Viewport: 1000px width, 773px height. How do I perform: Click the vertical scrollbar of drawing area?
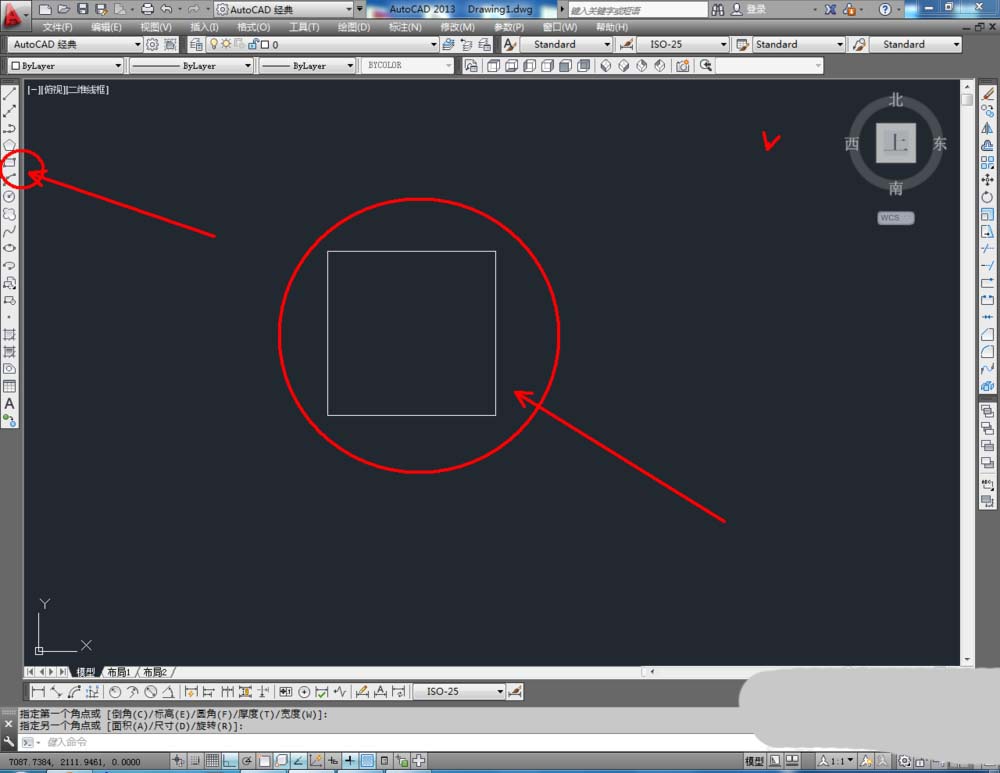967,373
